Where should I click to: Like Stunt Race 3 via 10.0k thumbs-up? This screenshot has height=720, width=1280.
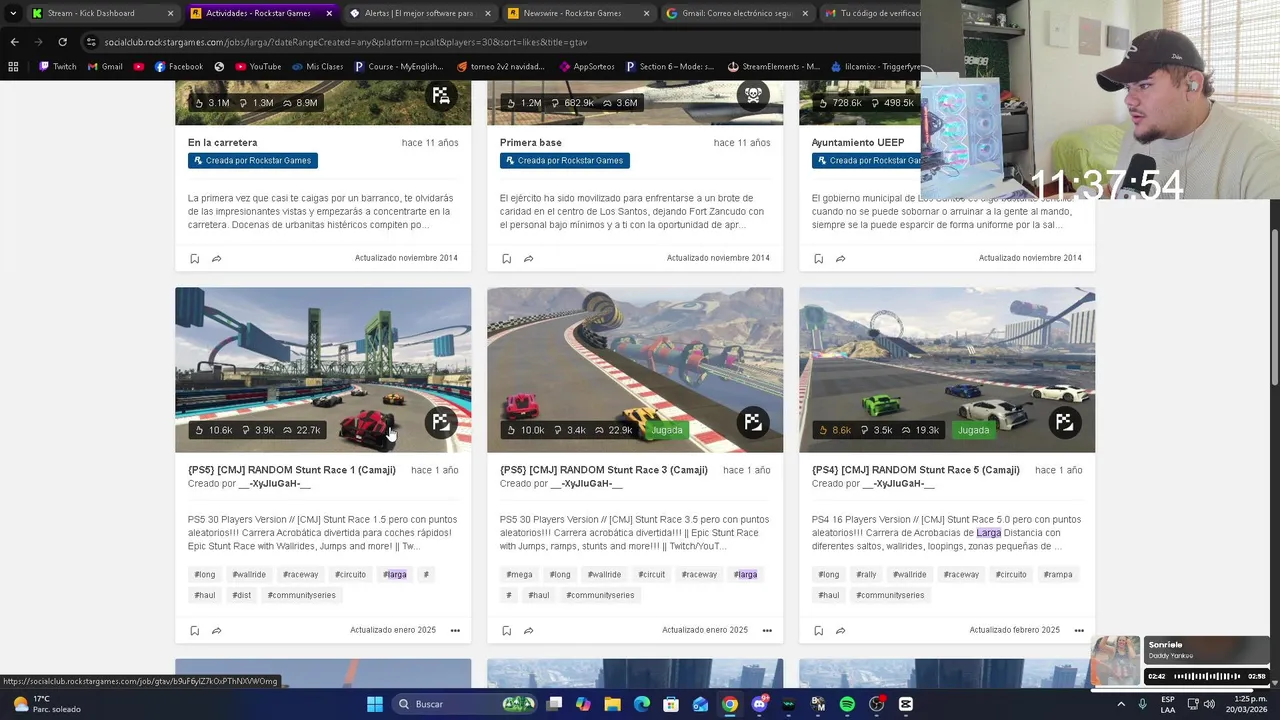coord(525,430)
